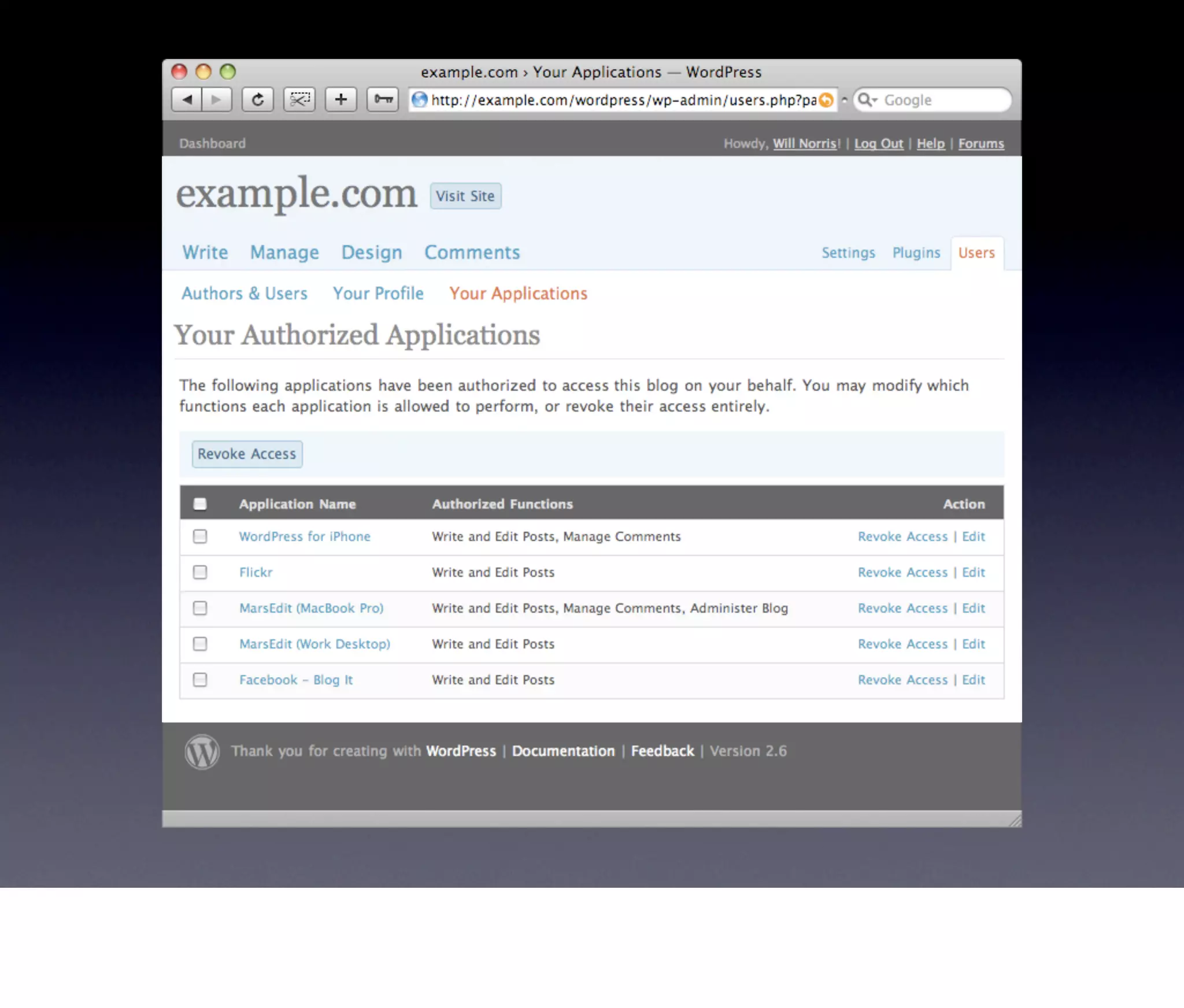This screenshot has width=1184, height=1008.
Task: Toggle the select-all checkbox in table header
Action: coord(200,504)
